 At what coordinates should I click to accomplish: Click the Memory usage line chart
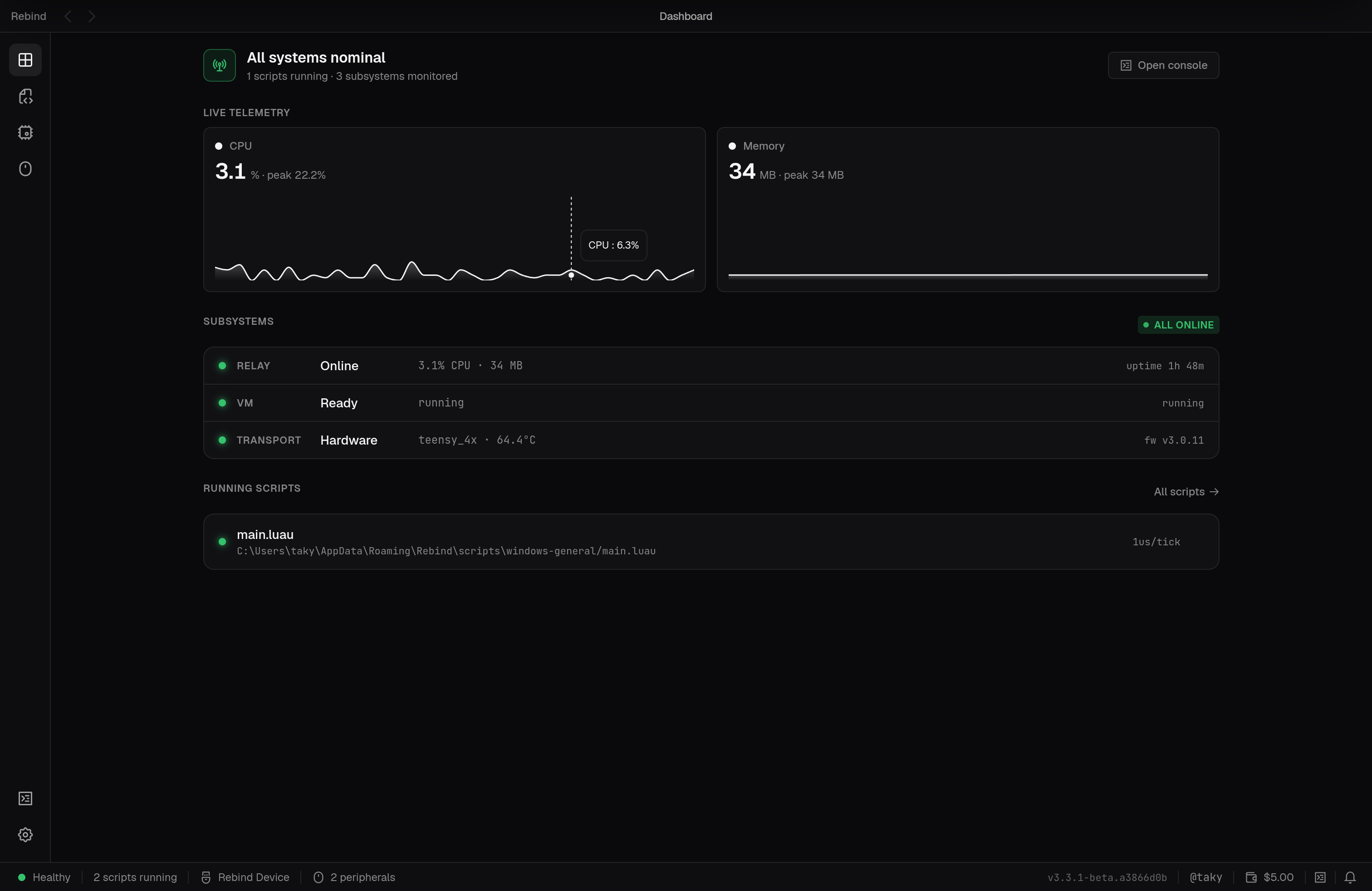pos(967,275)
